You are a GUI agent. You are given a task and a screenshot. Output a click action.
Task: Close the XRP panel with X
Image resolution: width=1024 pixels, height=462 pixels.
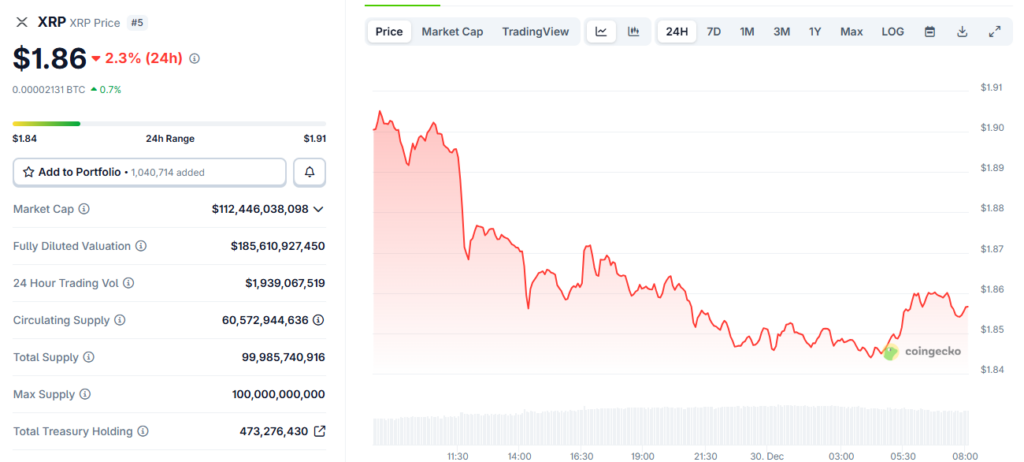pos(22,21)
